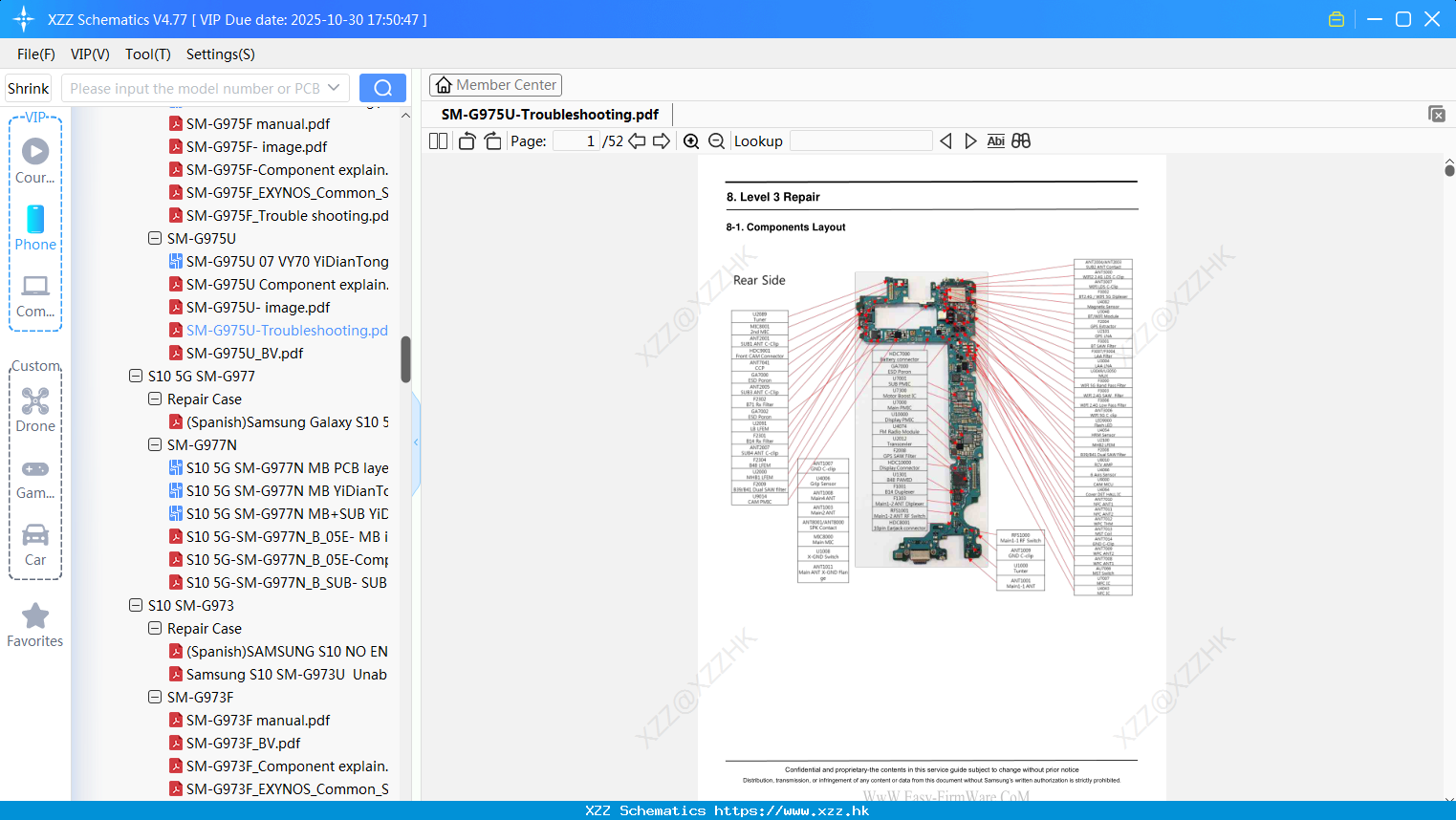This screenshot has width=1456, height=820.
Task: Open the Settings(S) menu
Action: click(221, 54)
